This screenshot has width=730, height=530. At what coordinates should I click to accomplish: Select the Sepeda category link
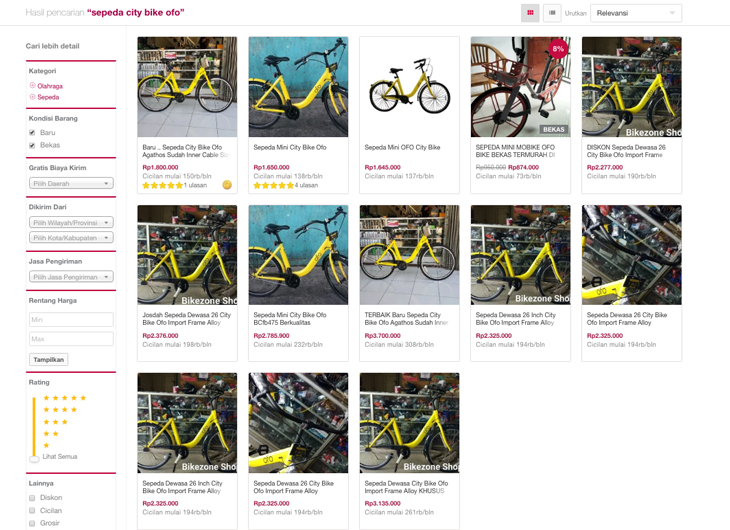pos(48,97)
